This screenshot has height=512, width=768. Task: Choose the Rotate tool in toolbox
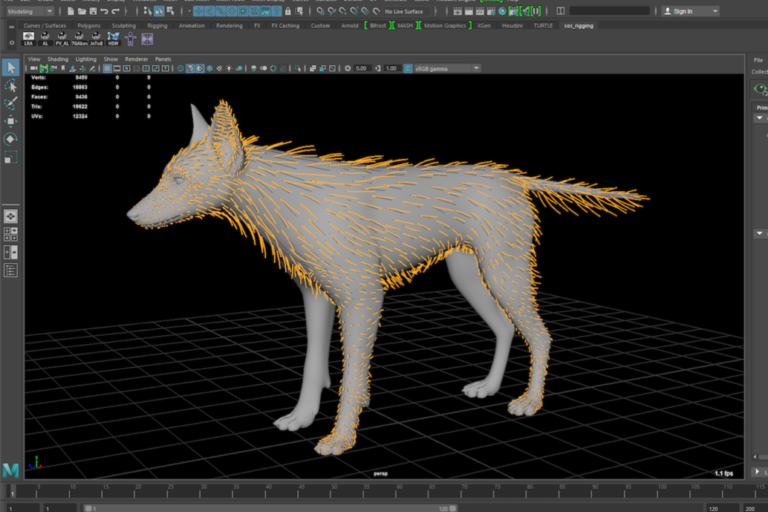click(x=10, y=139)
